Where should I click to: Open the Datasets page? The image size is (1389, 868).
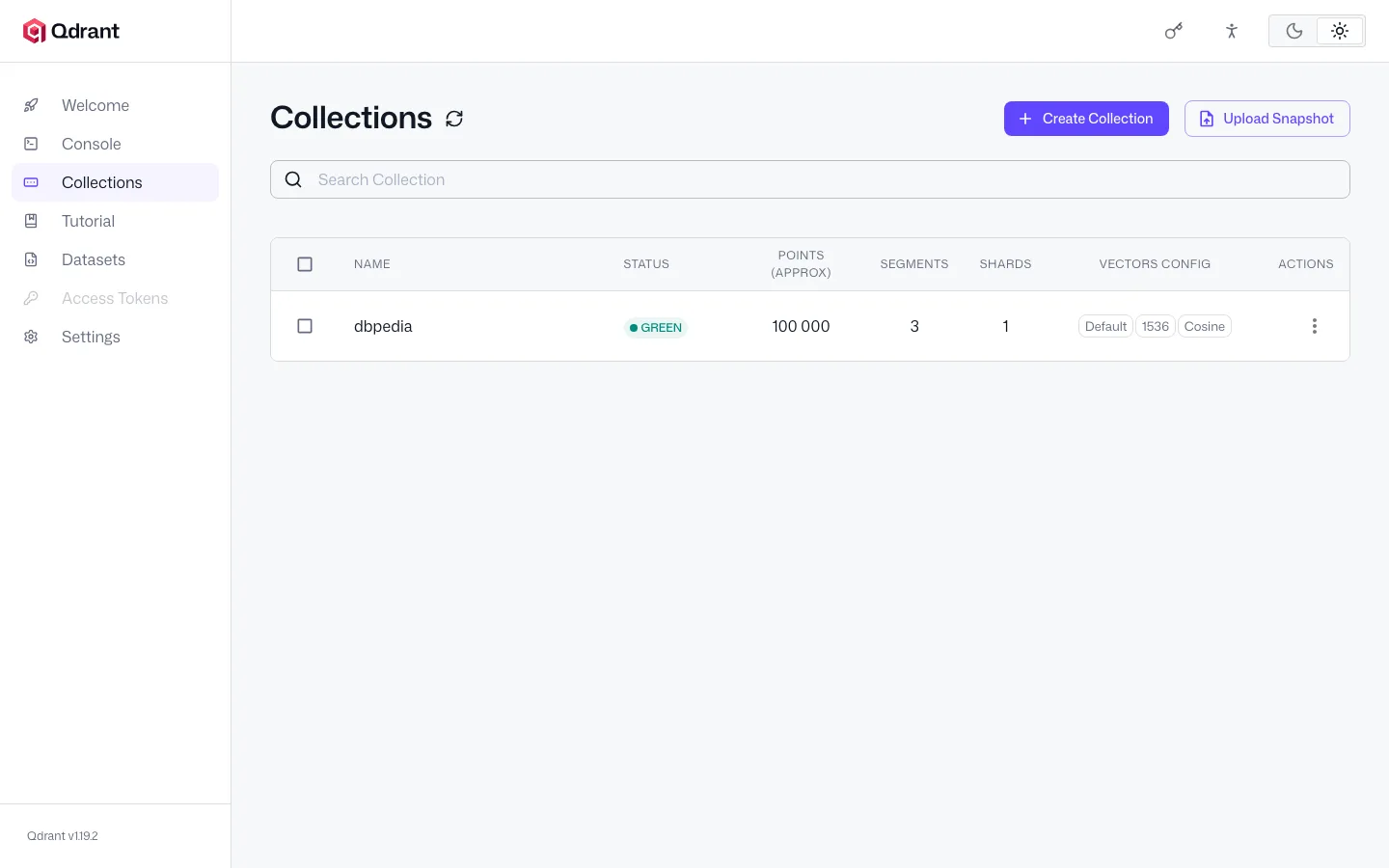point(115,259)
